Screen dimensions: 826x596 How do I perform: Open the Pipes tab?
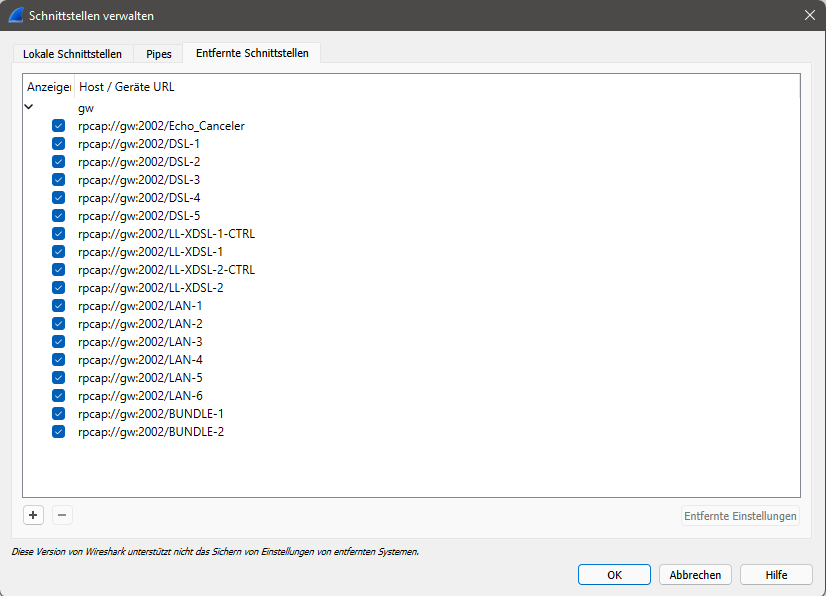click(x=158, y=54)
